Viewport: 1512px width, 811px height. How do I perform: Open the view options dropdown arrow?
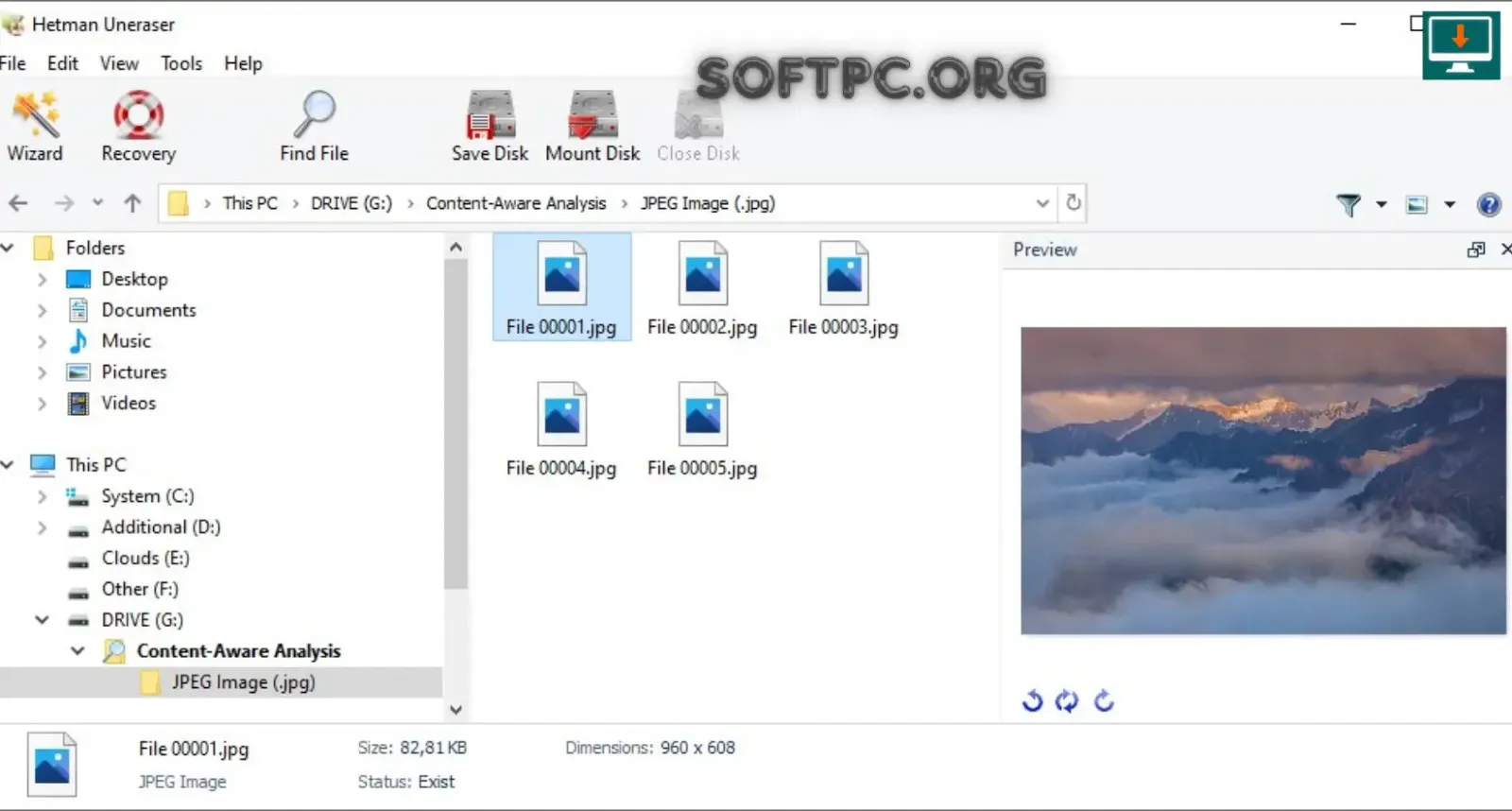[x=1450, y=204]
